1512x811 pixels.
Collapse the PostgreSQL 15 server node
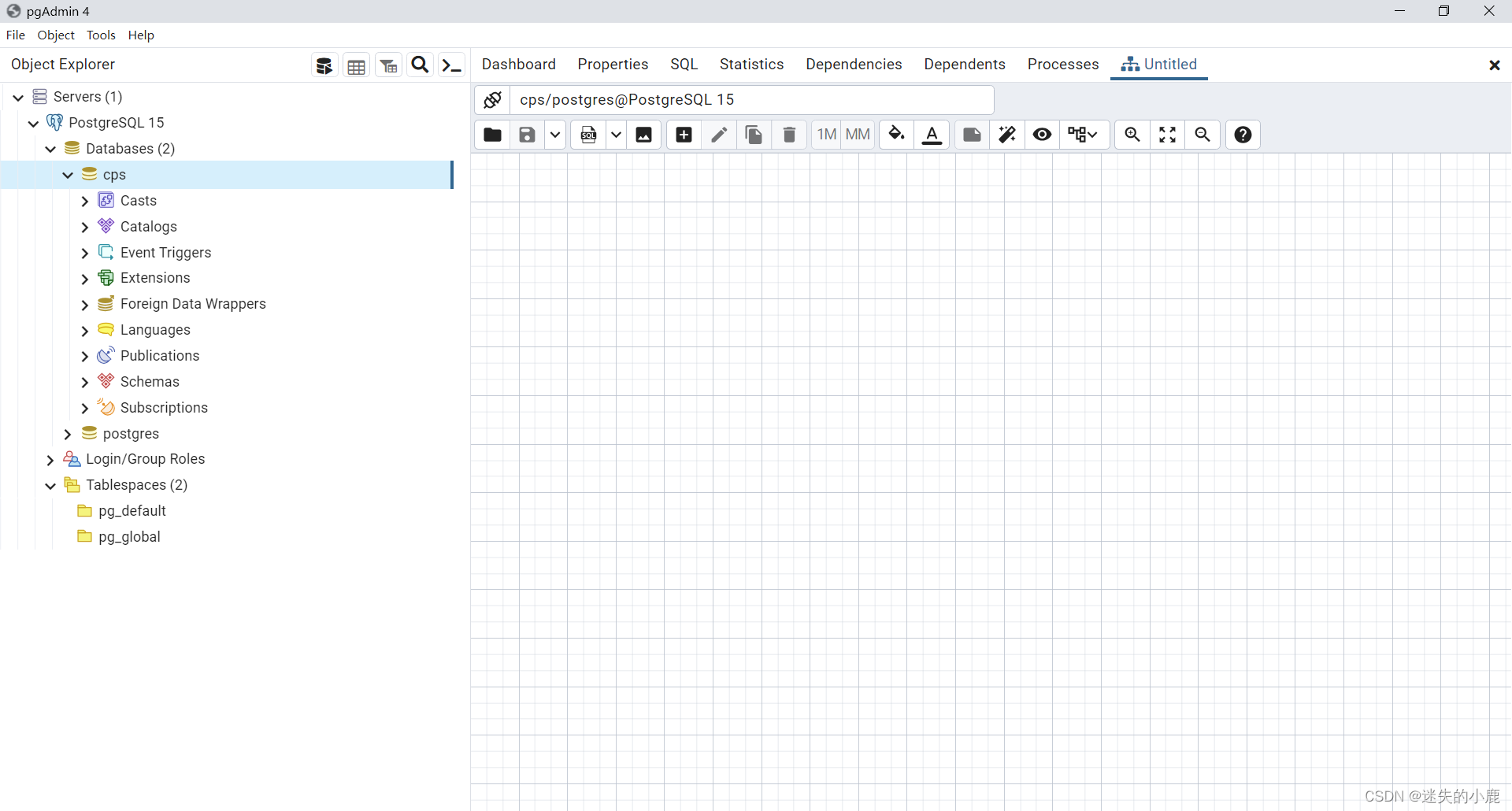[34, 124]
